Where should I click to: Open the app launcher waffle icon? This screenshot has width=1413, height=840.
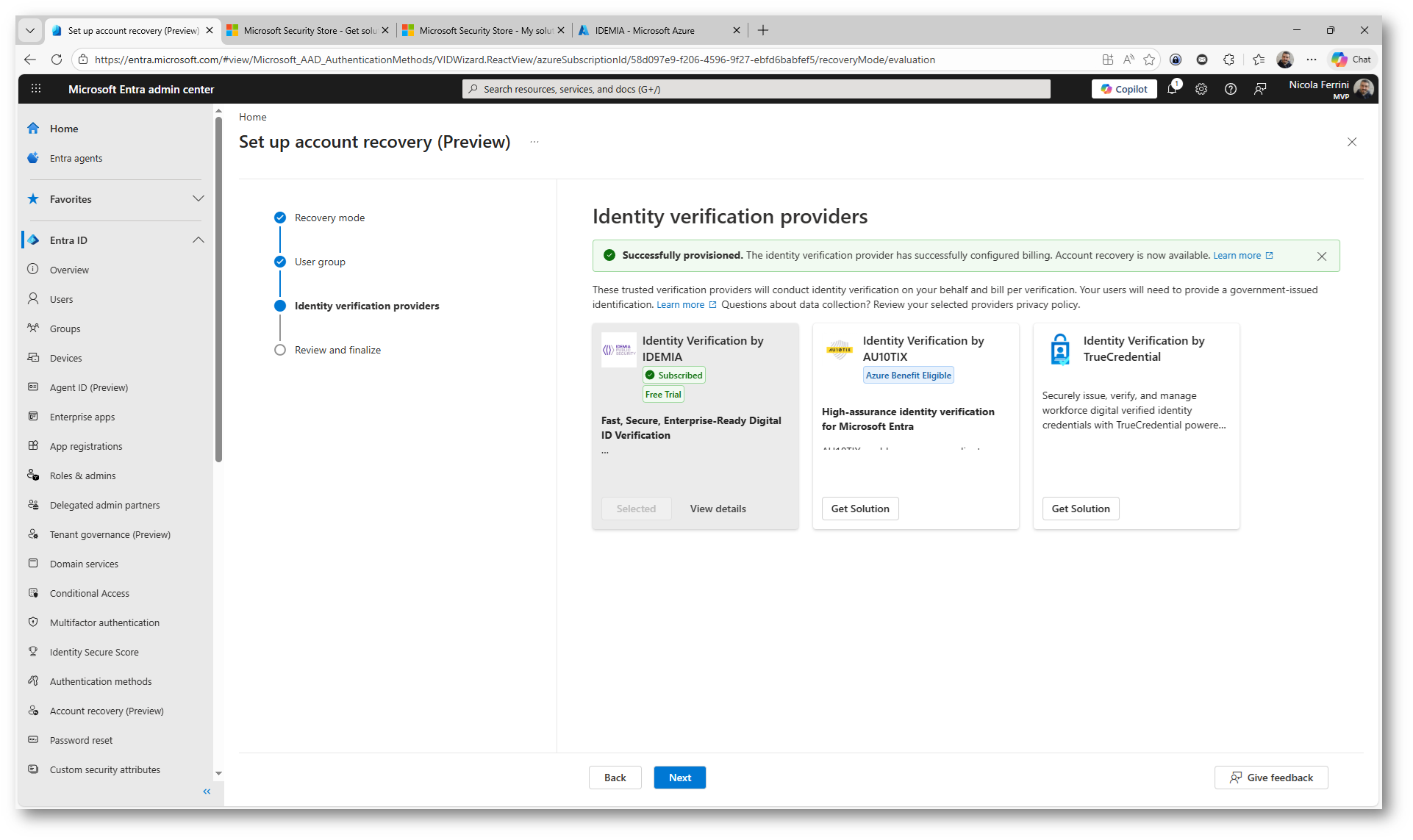[36, 89]
